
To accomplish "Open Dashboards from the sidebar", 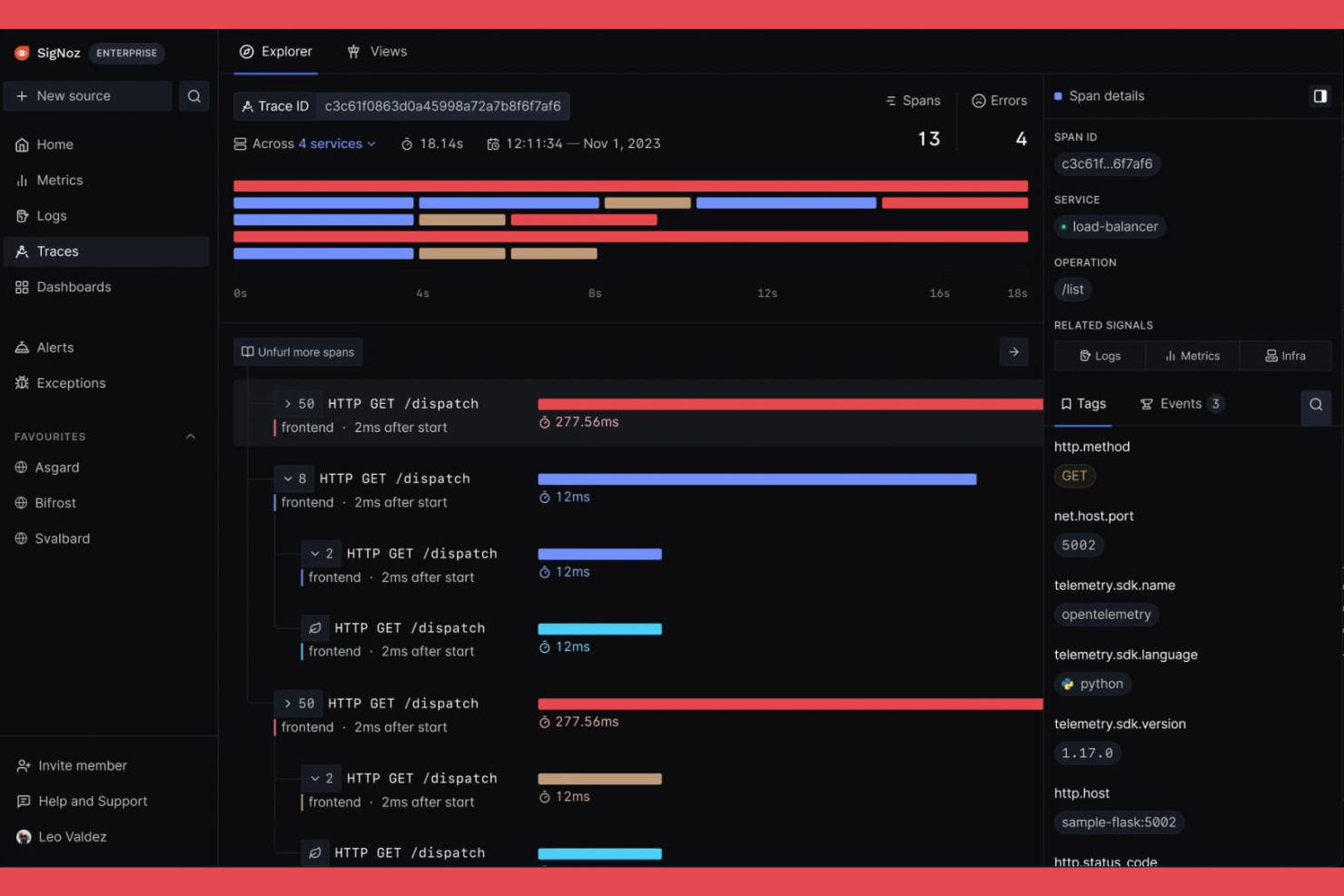I will [74, 286].
